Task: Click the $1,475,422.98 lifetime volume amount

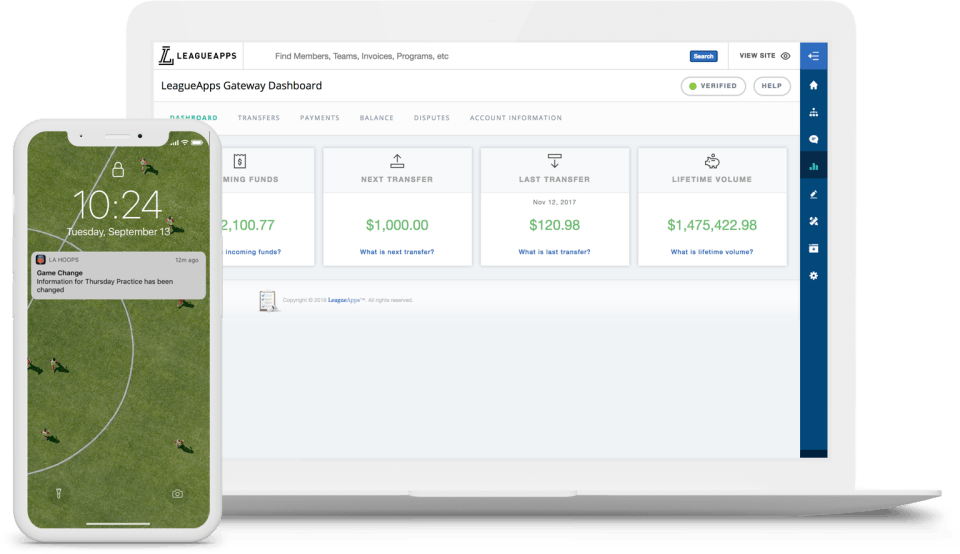Action: pos(711,225)
